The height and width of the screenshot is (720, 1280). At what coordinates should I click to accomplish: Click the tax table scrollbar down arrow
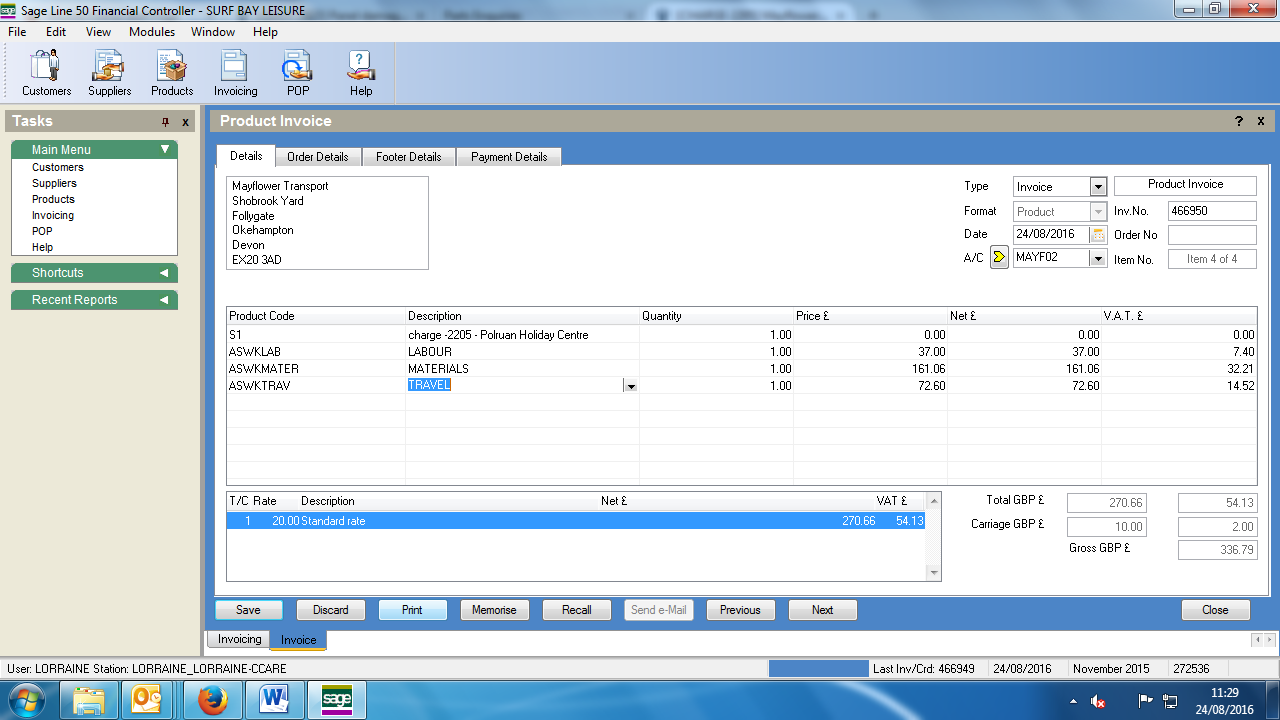click(934, 573)
